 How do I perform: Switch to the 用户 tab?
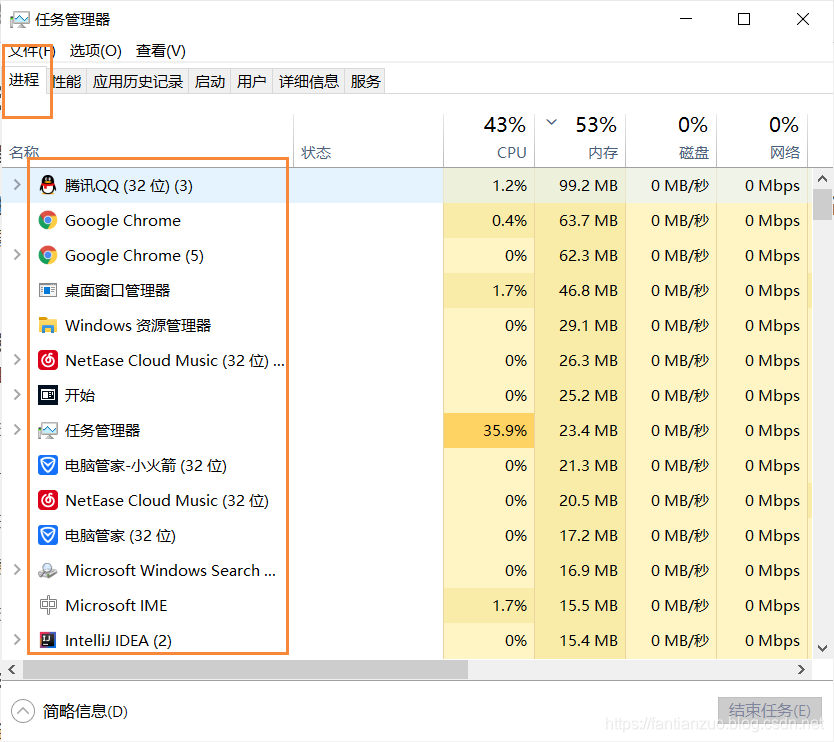252,81
